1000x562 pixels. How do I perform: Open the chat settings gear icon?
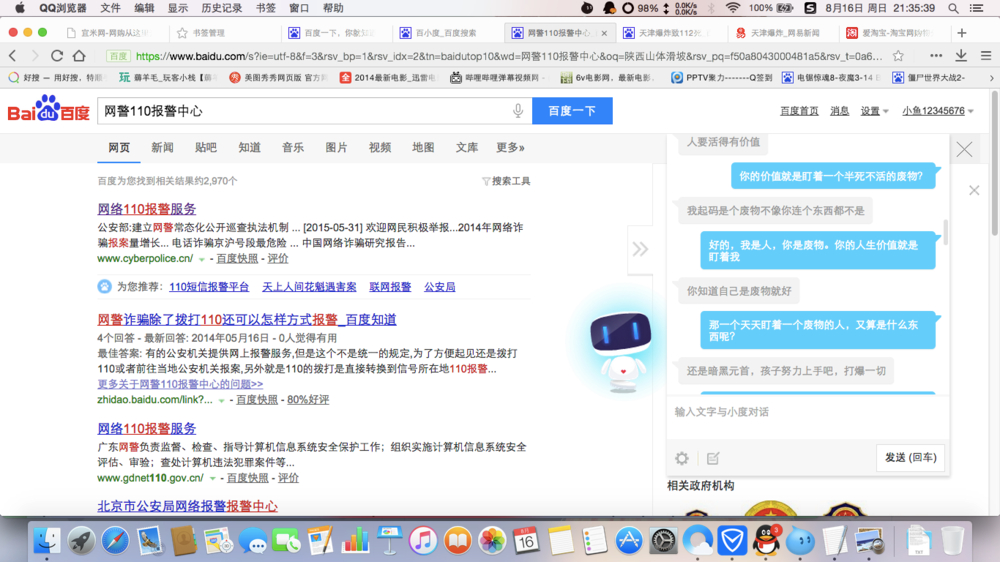tap(682, 458)
